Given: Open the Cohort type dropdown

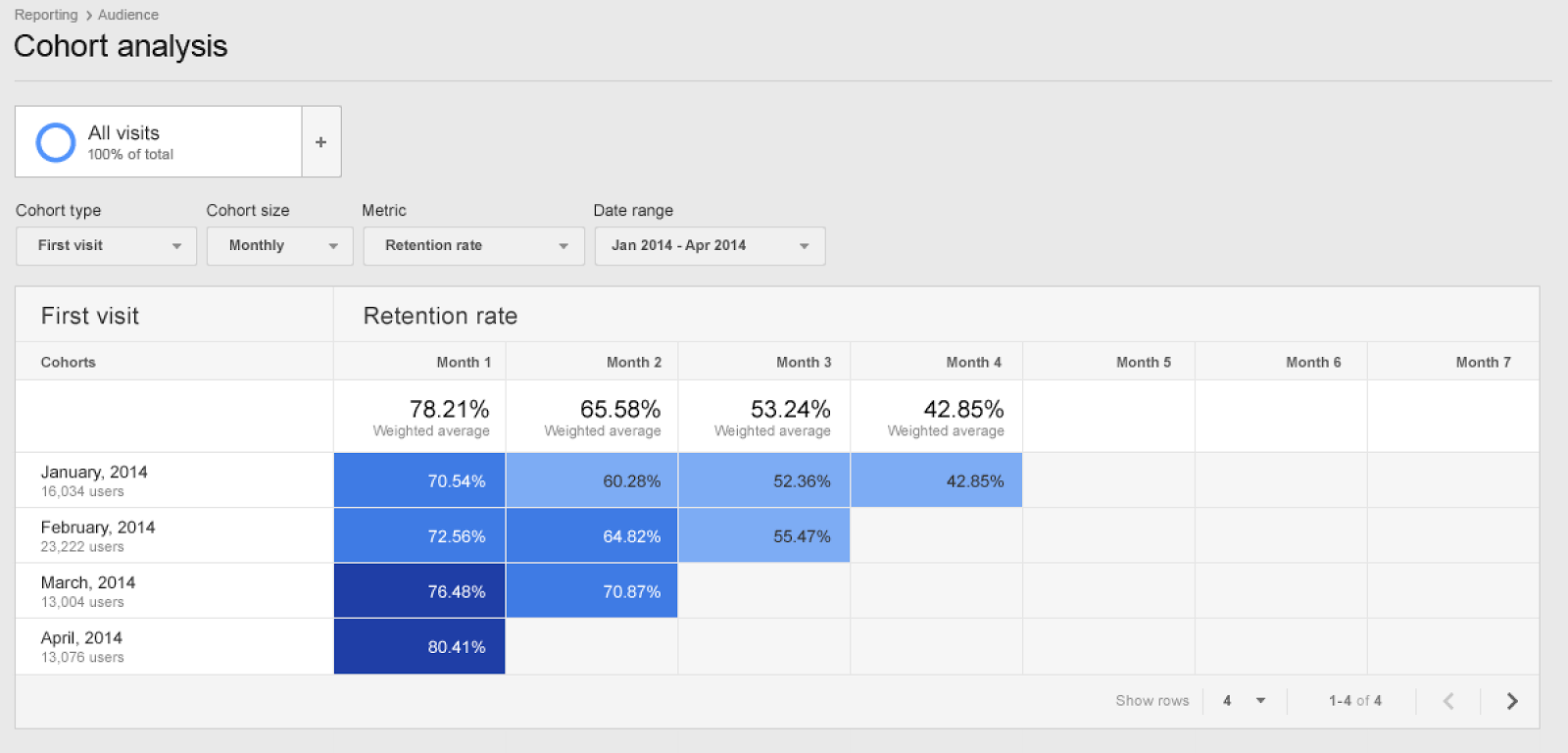Looking at the screenshot, I should coord(106,246).
